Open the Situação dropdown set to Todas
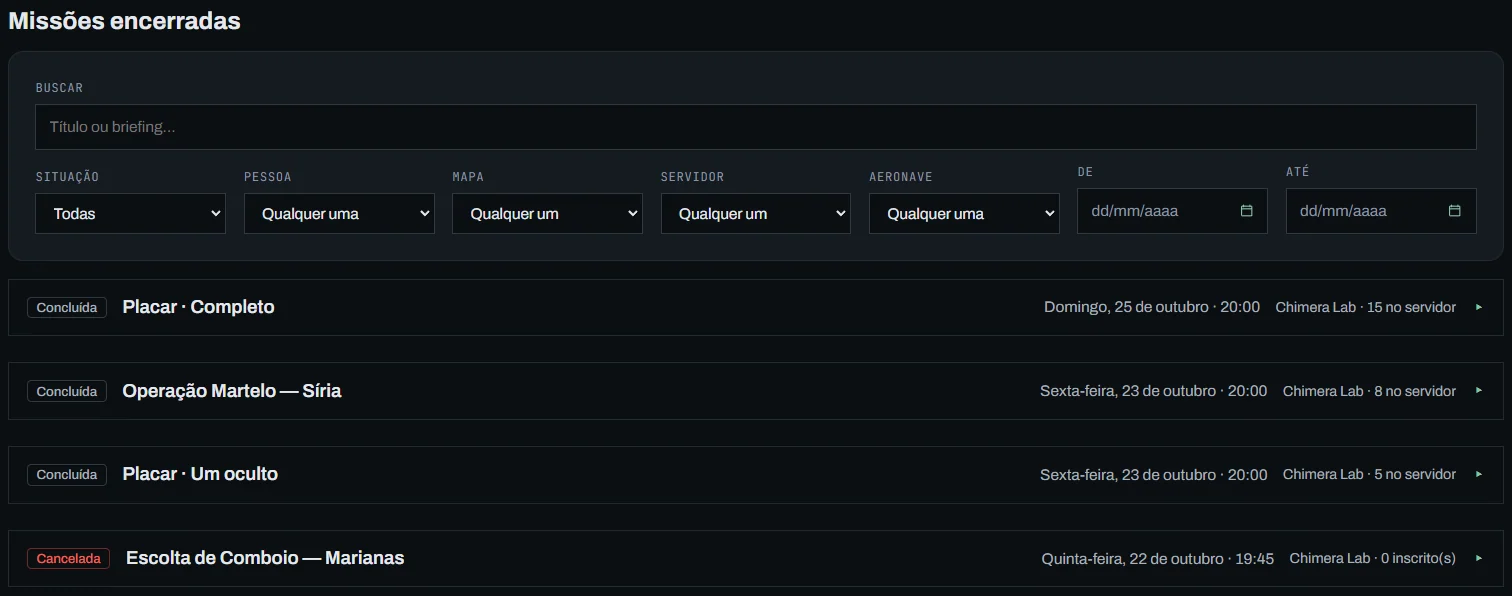The image size is (1512, 596). tap(130, 213)
